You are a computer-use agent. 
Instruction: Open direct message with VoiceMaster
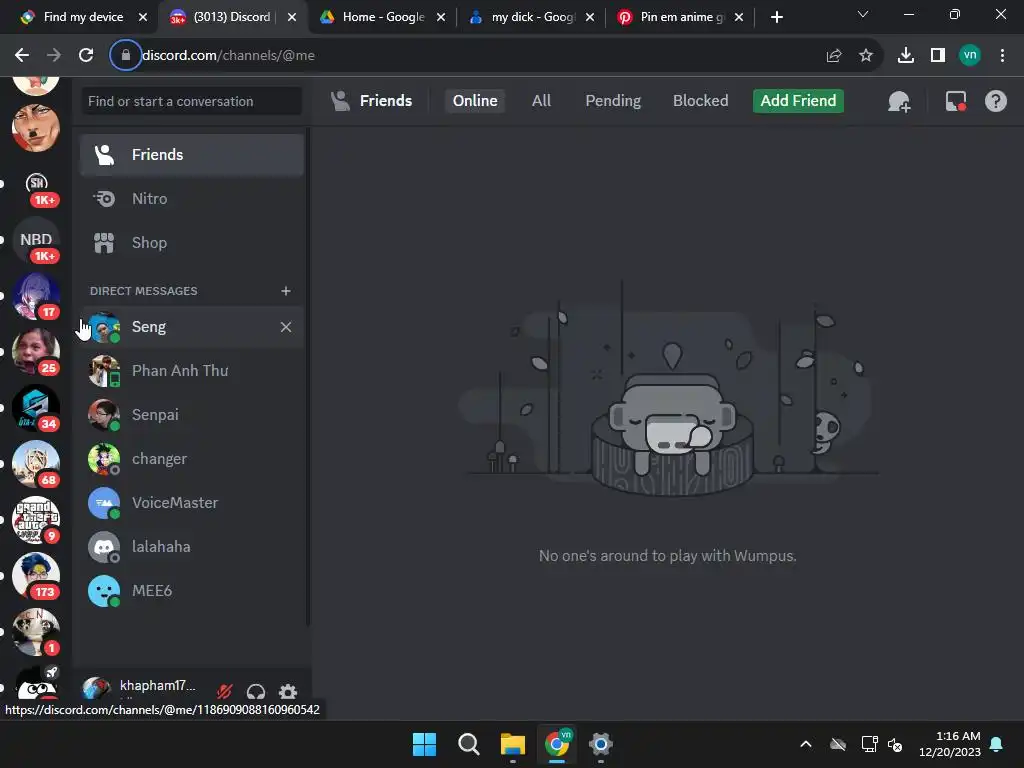click(191, 503)
